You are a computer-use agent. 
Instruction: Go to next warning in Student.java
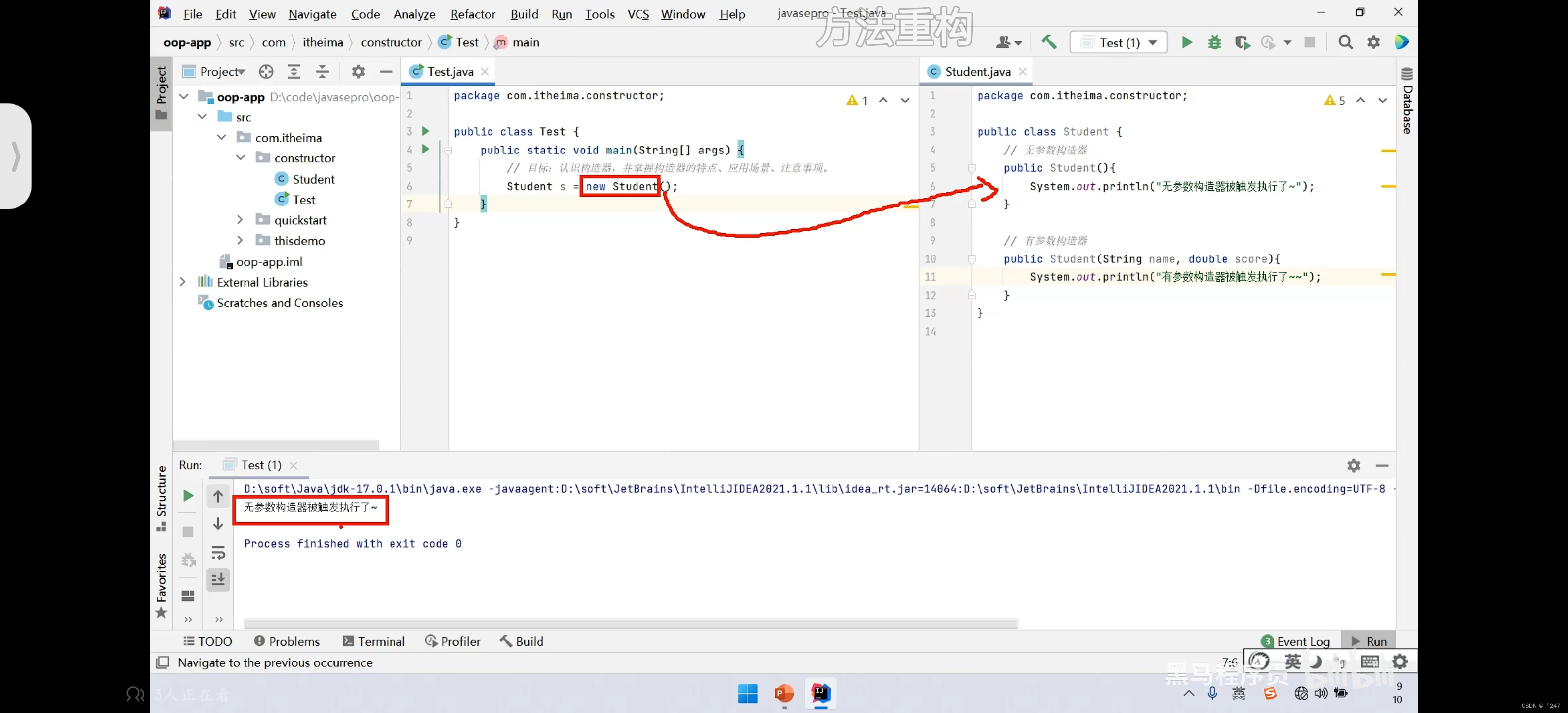(x=1382, y=101)
